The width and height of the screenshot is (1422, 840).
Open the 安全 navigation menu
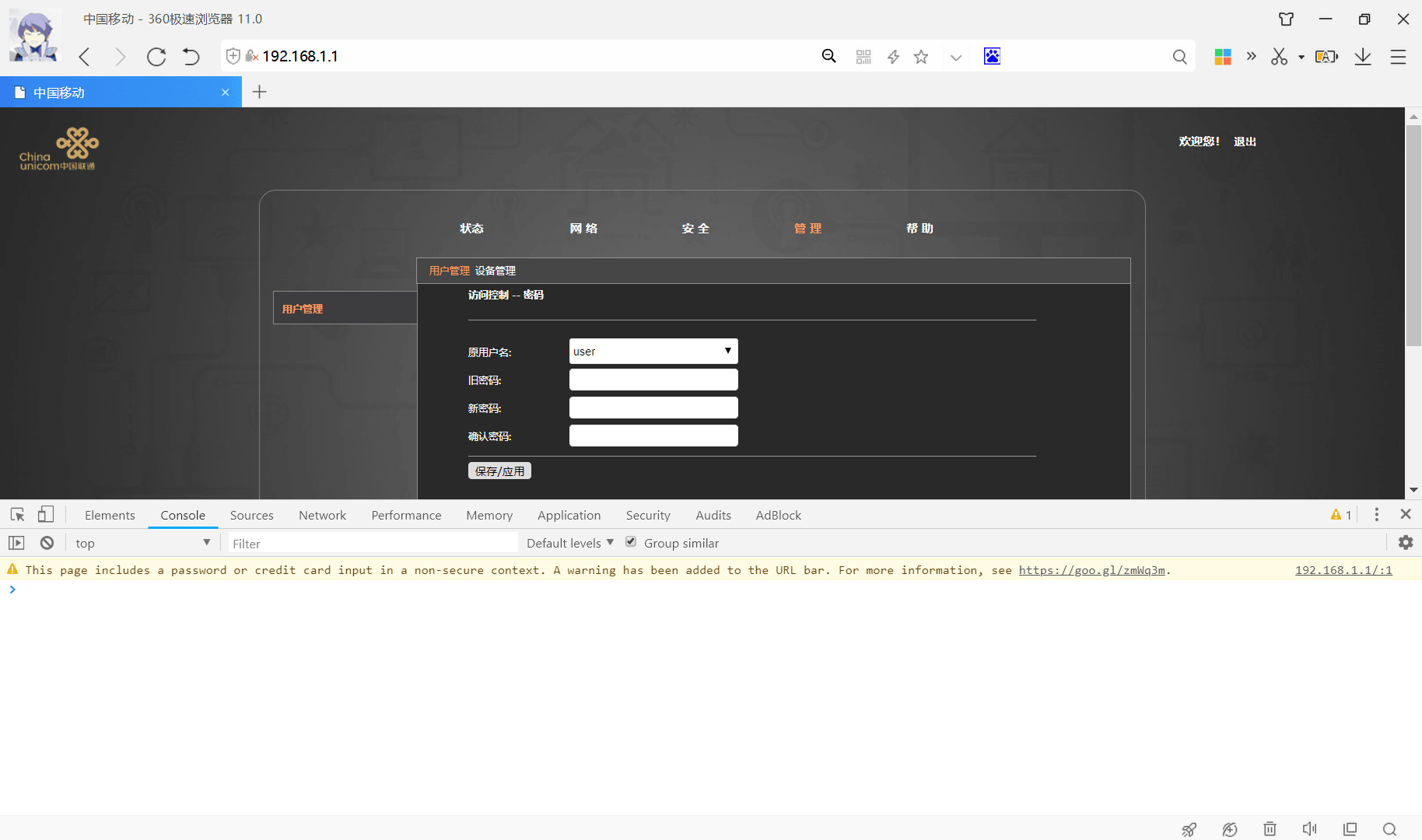[x=695, y=228]
